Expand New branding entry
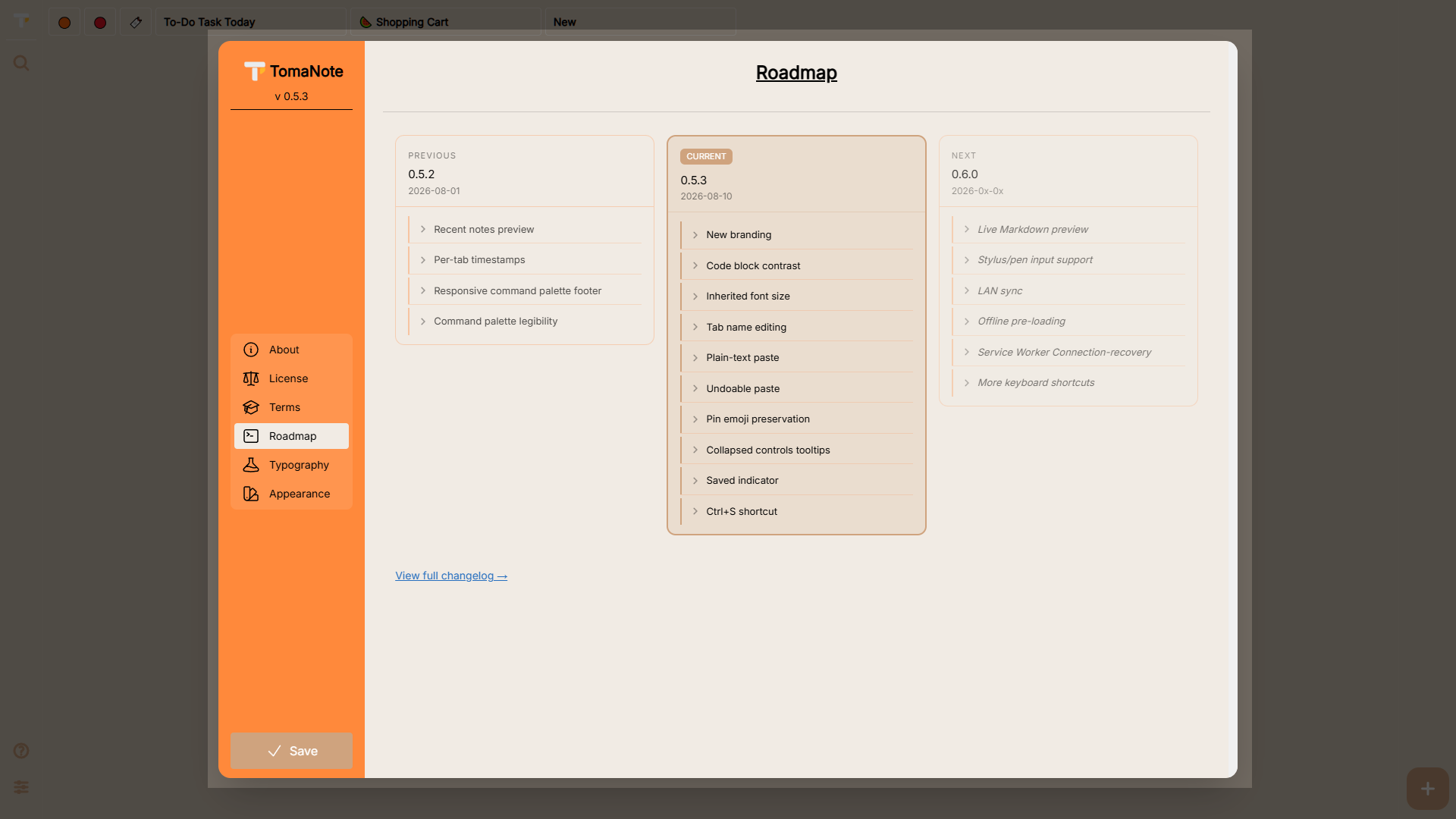 (797, 235)
